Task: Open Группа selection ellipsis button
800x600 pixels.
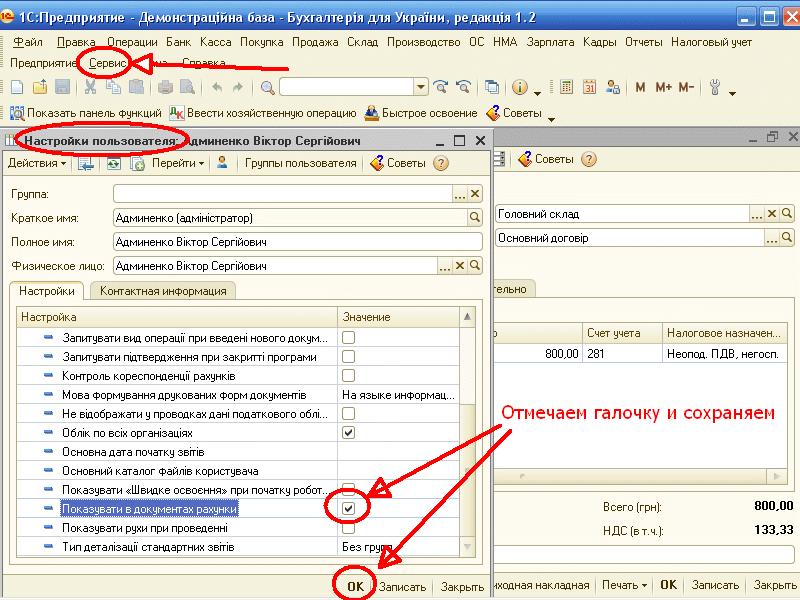Action: pos(460,194)
